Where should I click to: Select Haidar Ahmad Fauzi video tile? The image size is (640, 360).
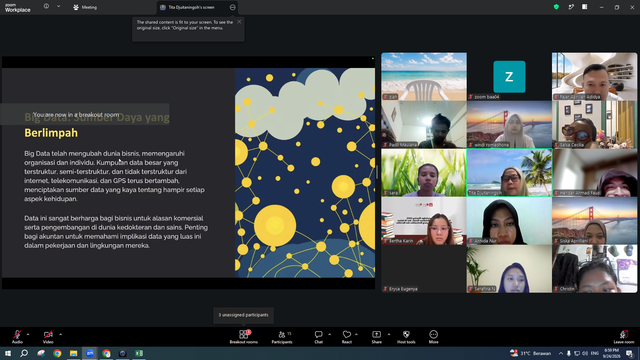(x=594, y=173)
